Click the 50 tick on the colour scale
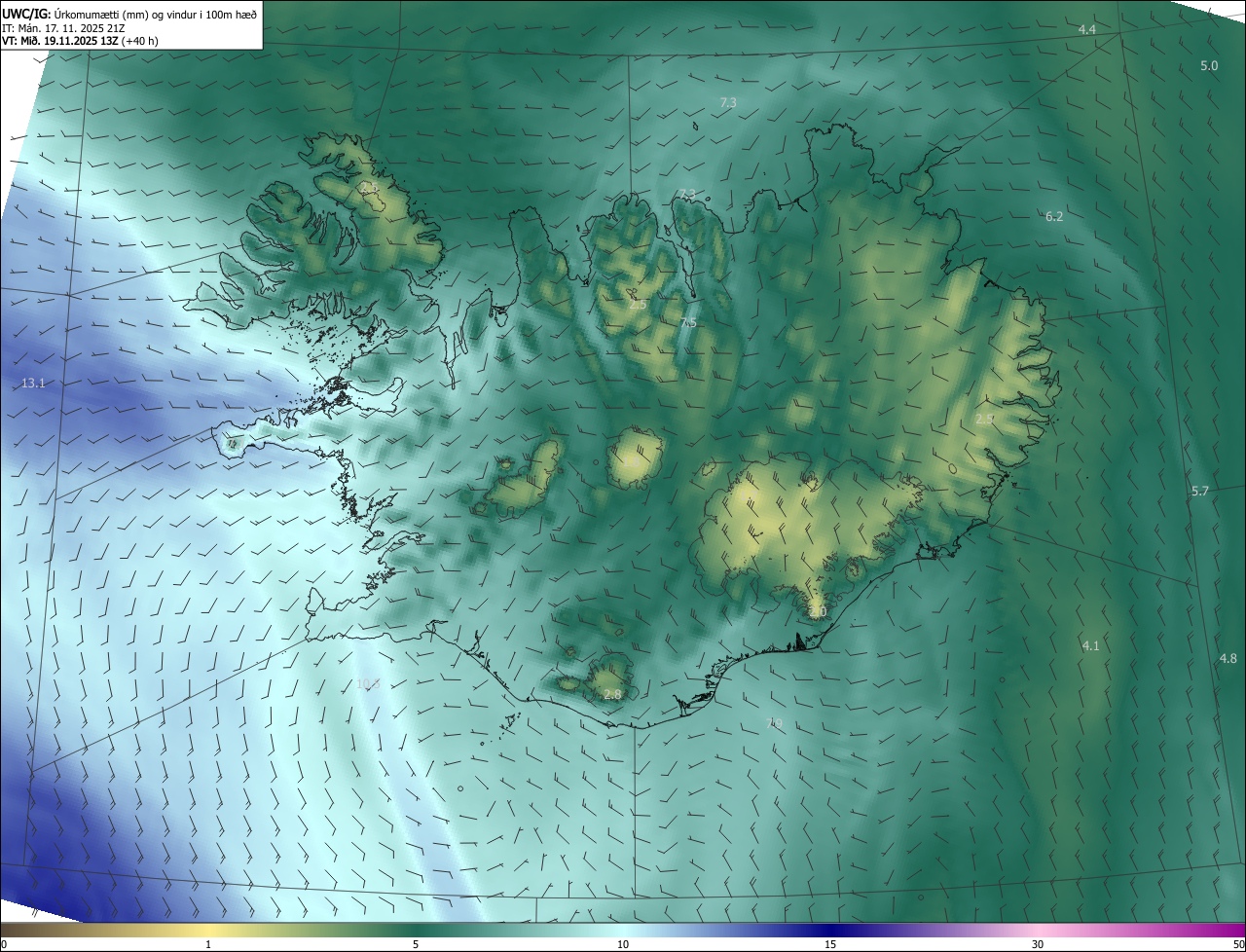Image resolution: width=1246 pixels, height=952 pixels. (x=1238, y=945)
